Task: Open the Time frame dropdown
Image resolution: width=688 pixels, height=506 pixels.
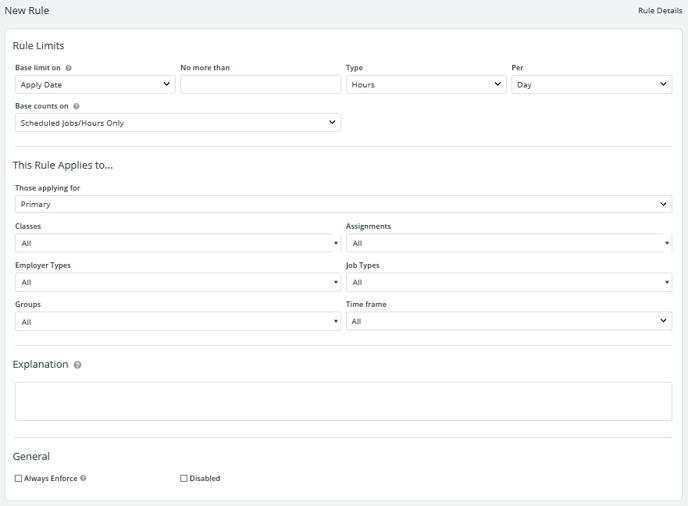Action: coord(508,321)
